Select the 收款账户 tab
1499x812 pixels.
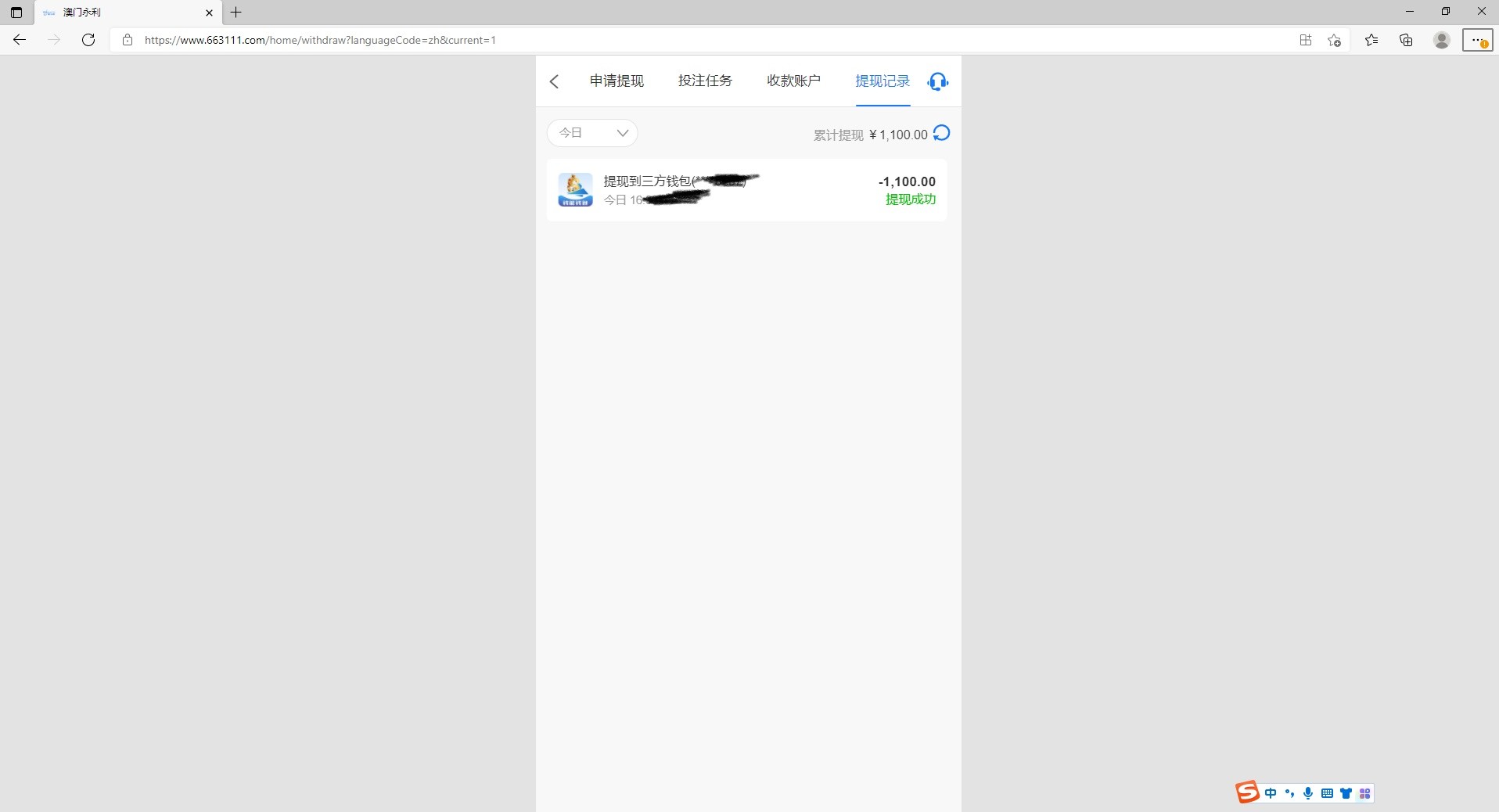pyautogui.click(x=793, y=81)
